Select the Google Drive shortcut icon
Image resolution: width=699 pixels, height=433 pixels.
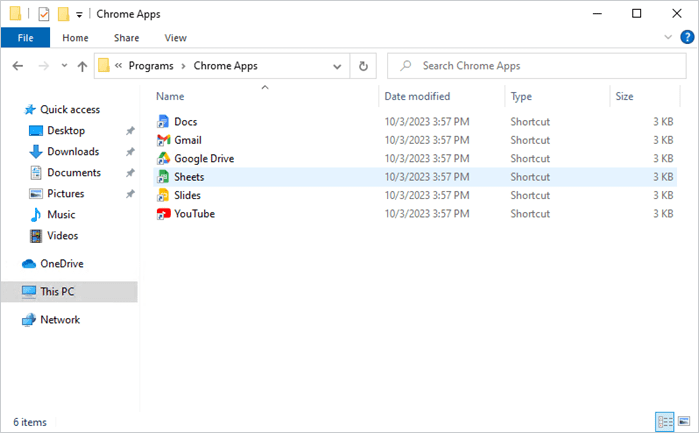coord(163,158)
